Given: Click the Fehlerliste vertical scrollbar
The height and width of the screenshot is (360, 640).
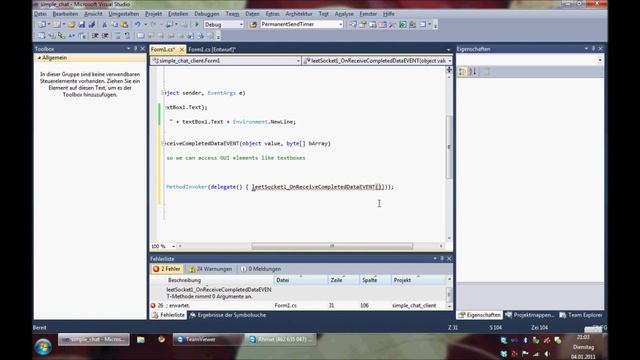Looking at the screenshot, I should pyautogui.click(x=449, y=292).
